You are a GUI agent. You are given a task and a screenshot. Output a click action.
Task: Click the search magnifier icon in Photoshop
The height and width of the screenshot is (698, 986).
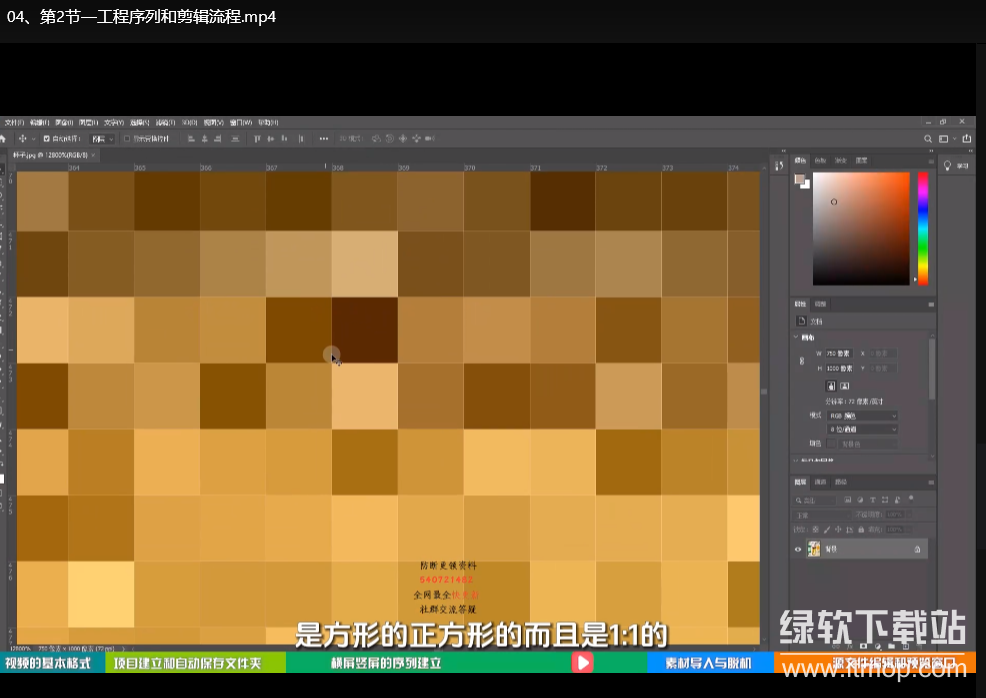(929, 139)
